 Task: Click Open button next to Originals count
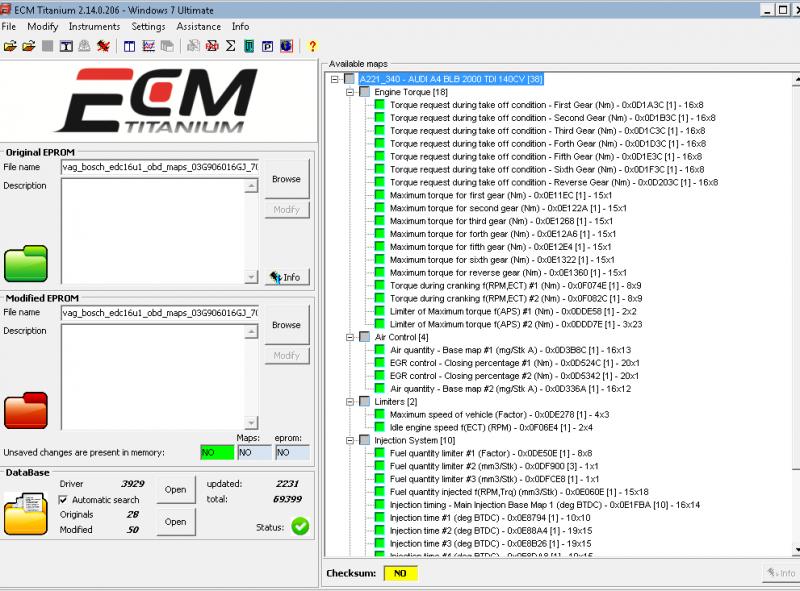click(176, 522)
